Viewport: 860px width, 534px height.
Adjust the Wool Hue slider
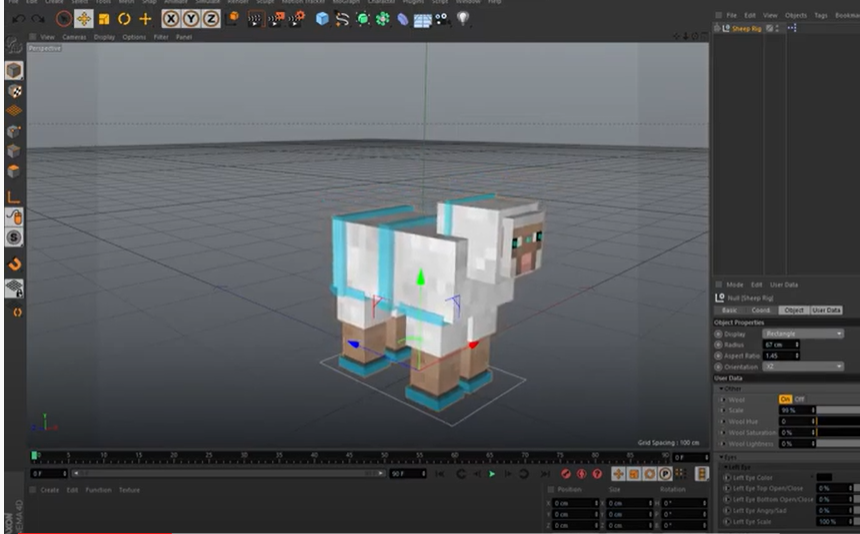tap(838, 422)
